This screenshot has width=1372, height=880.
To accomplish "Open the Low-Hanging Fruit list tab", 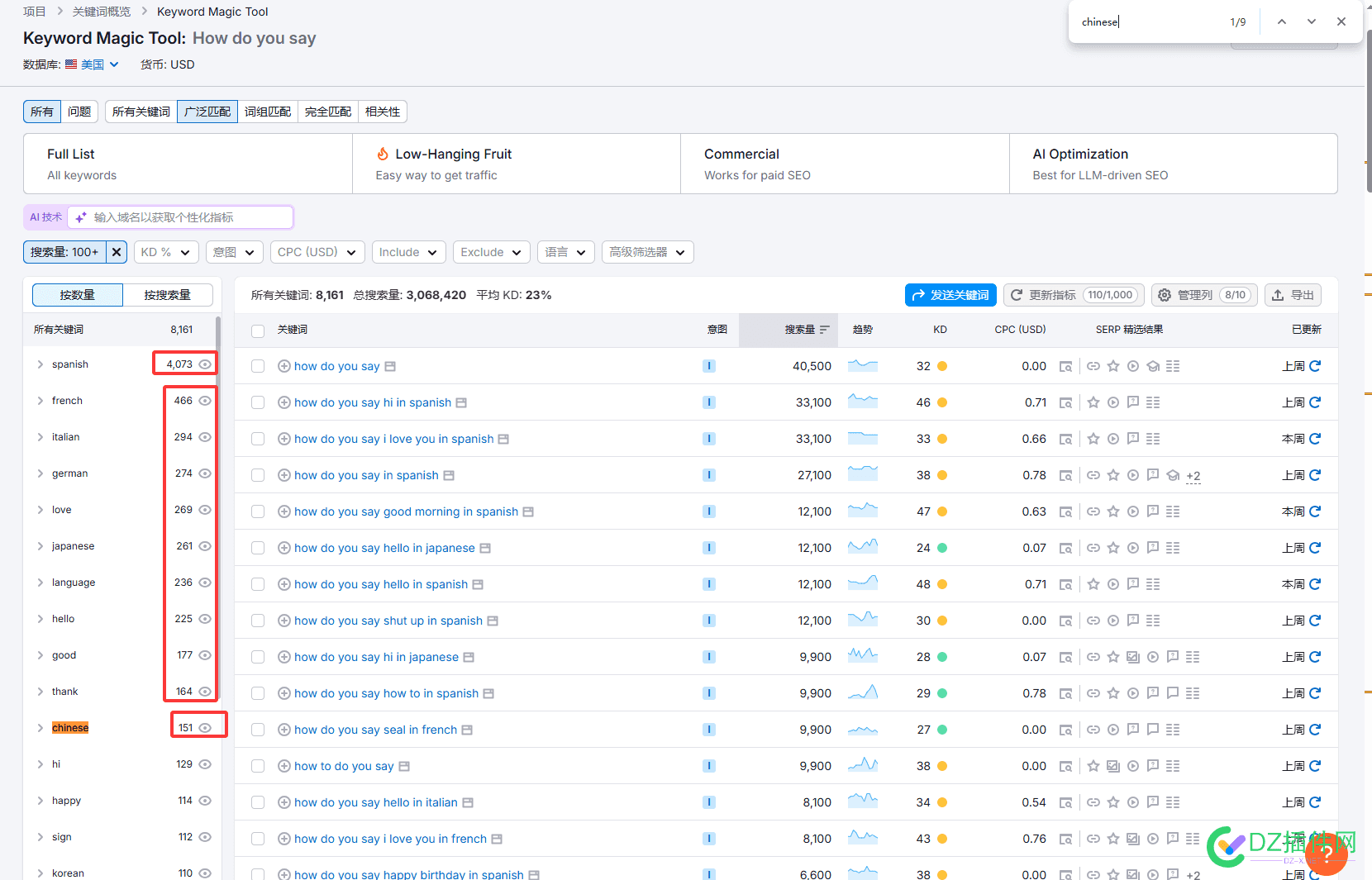I will 517,164.
